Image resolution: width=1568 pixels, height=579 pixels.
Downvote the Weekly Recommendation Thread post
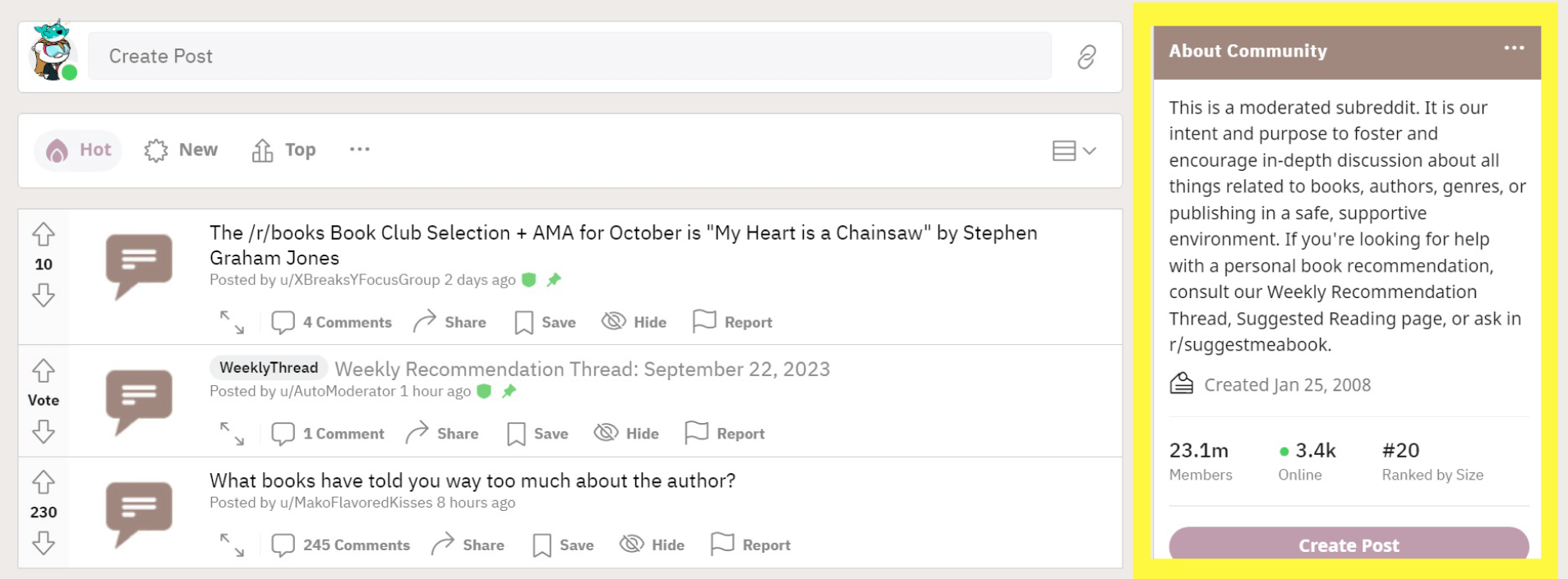(44, 431)
